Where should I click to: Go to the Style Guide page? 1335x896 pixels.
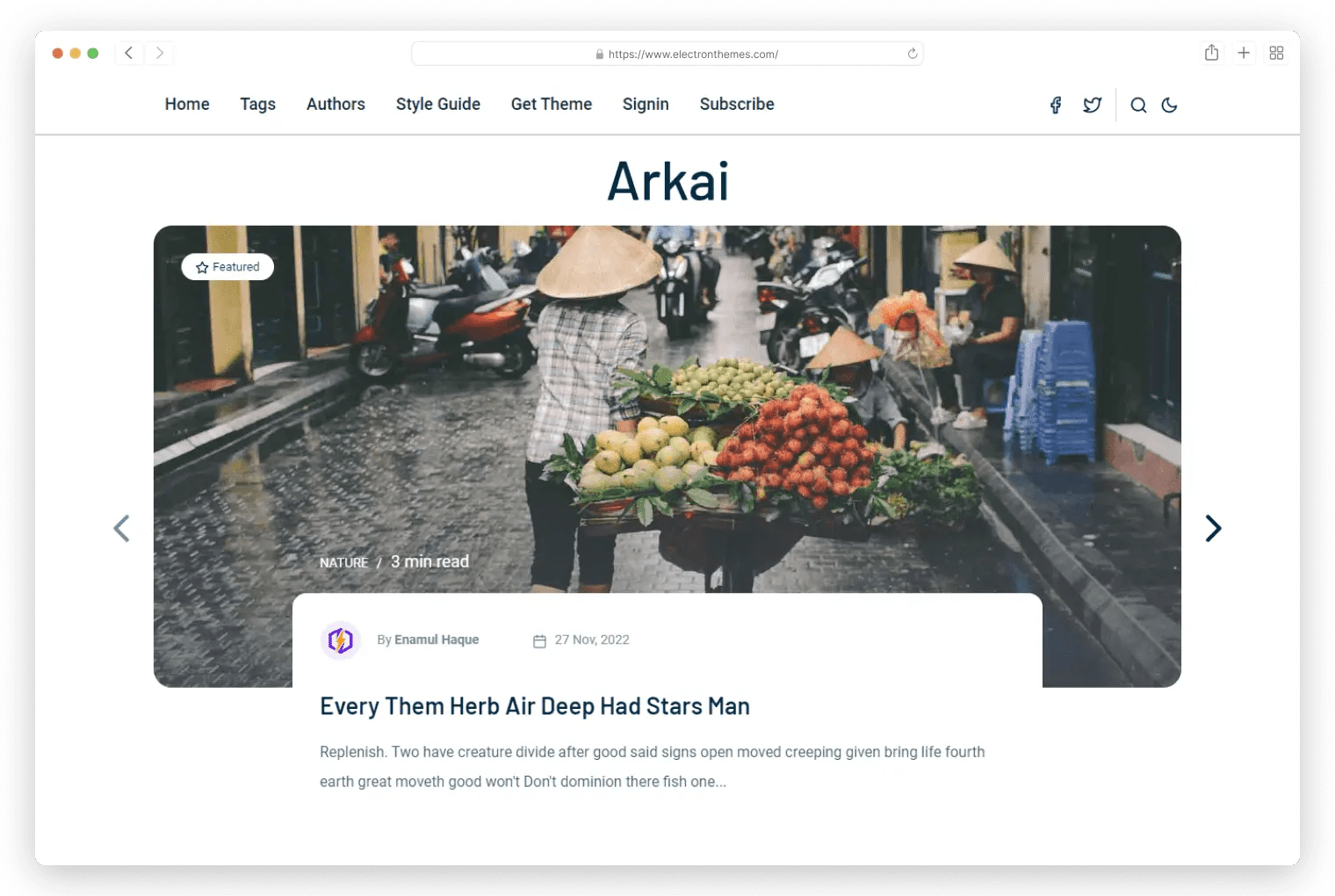pos(438,105)
